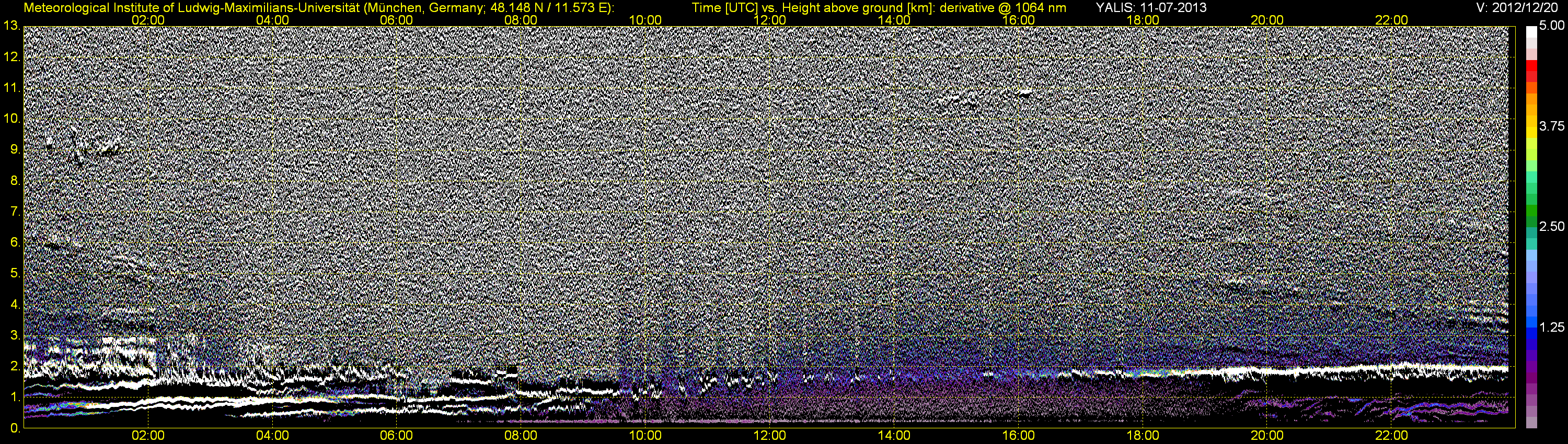Click the 16:00 label on upper time axis
Viewport: 1568px width, 444px height.
1019,20
